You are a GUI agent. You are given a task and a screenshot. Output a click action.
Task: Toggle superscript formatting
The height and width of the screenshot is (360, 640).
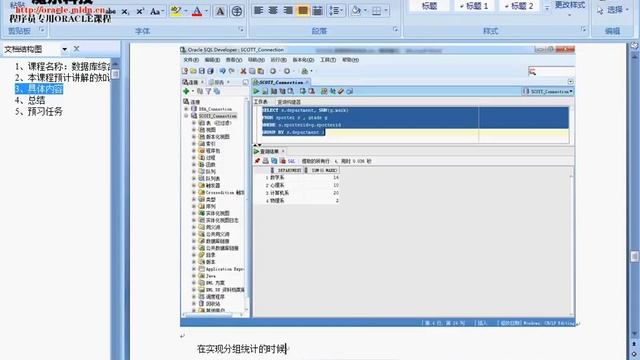(x=140, y=11)
